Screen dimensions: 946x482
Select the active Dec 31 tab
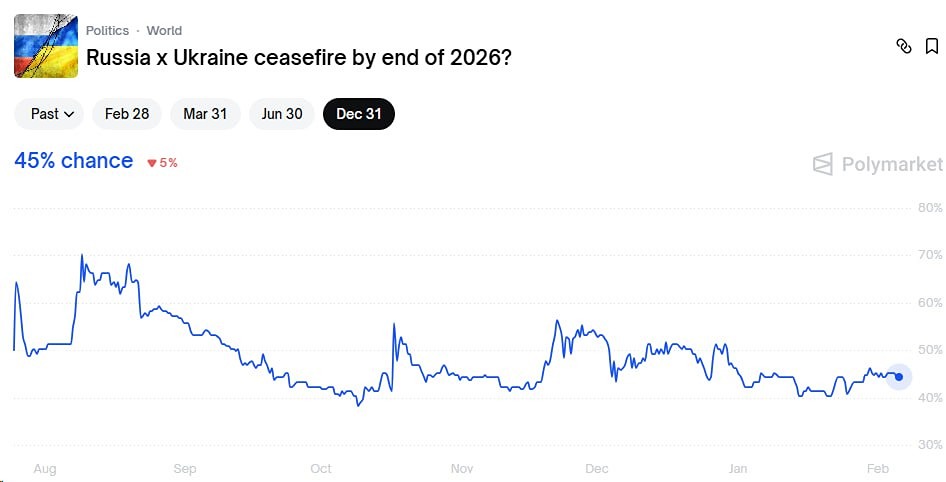coord(359,114)
